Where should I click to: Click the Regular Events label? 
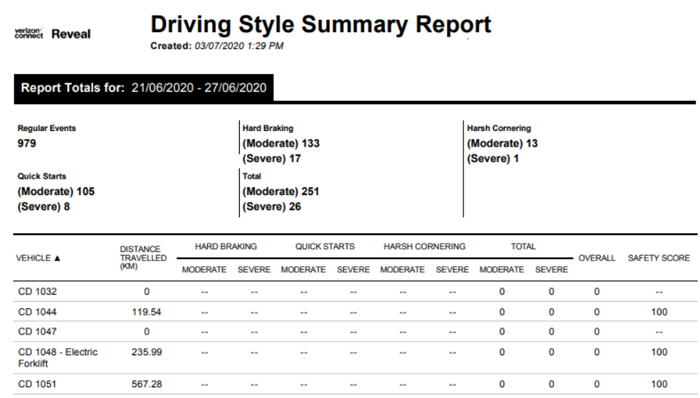click(x=46, y=129)
